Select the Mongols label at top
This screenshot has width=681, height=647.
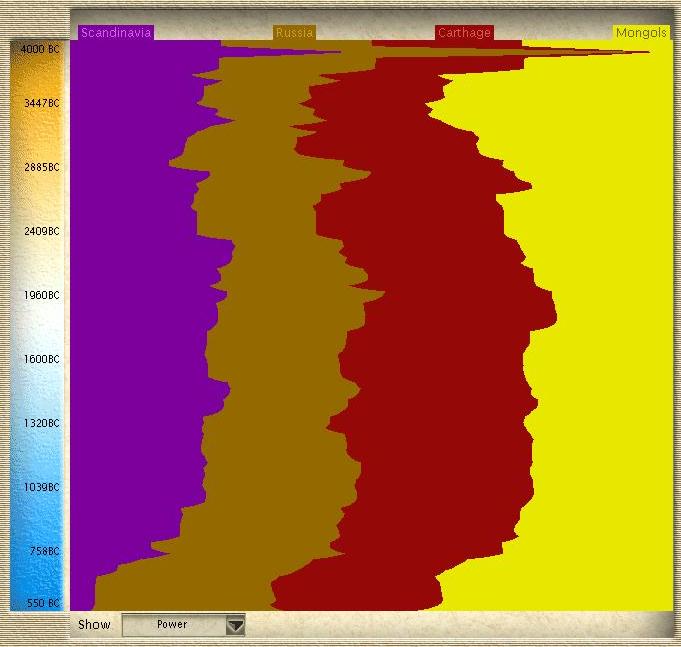[640, 33]
